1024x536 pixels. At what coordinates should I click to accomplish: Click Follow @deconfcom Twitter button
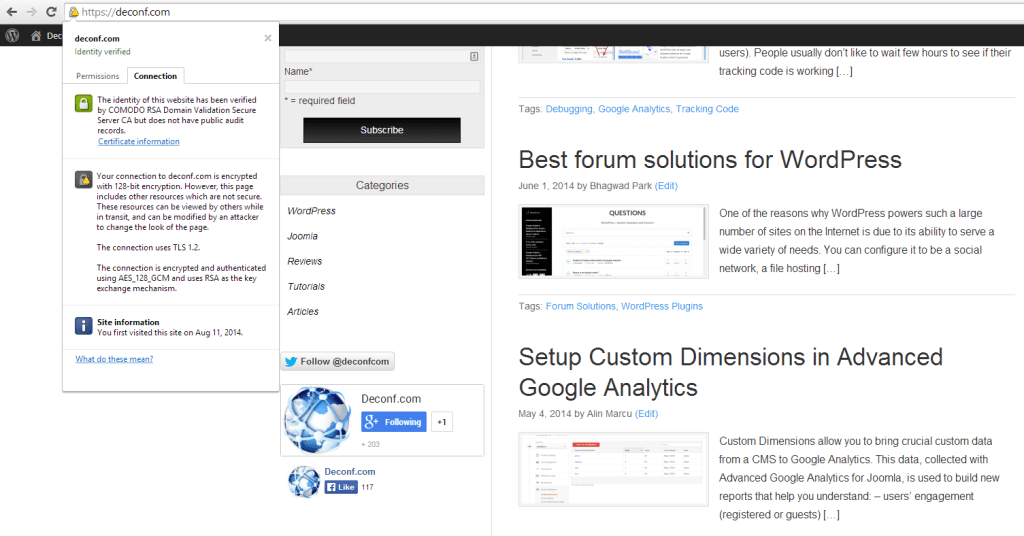click(x=338, y=361)
